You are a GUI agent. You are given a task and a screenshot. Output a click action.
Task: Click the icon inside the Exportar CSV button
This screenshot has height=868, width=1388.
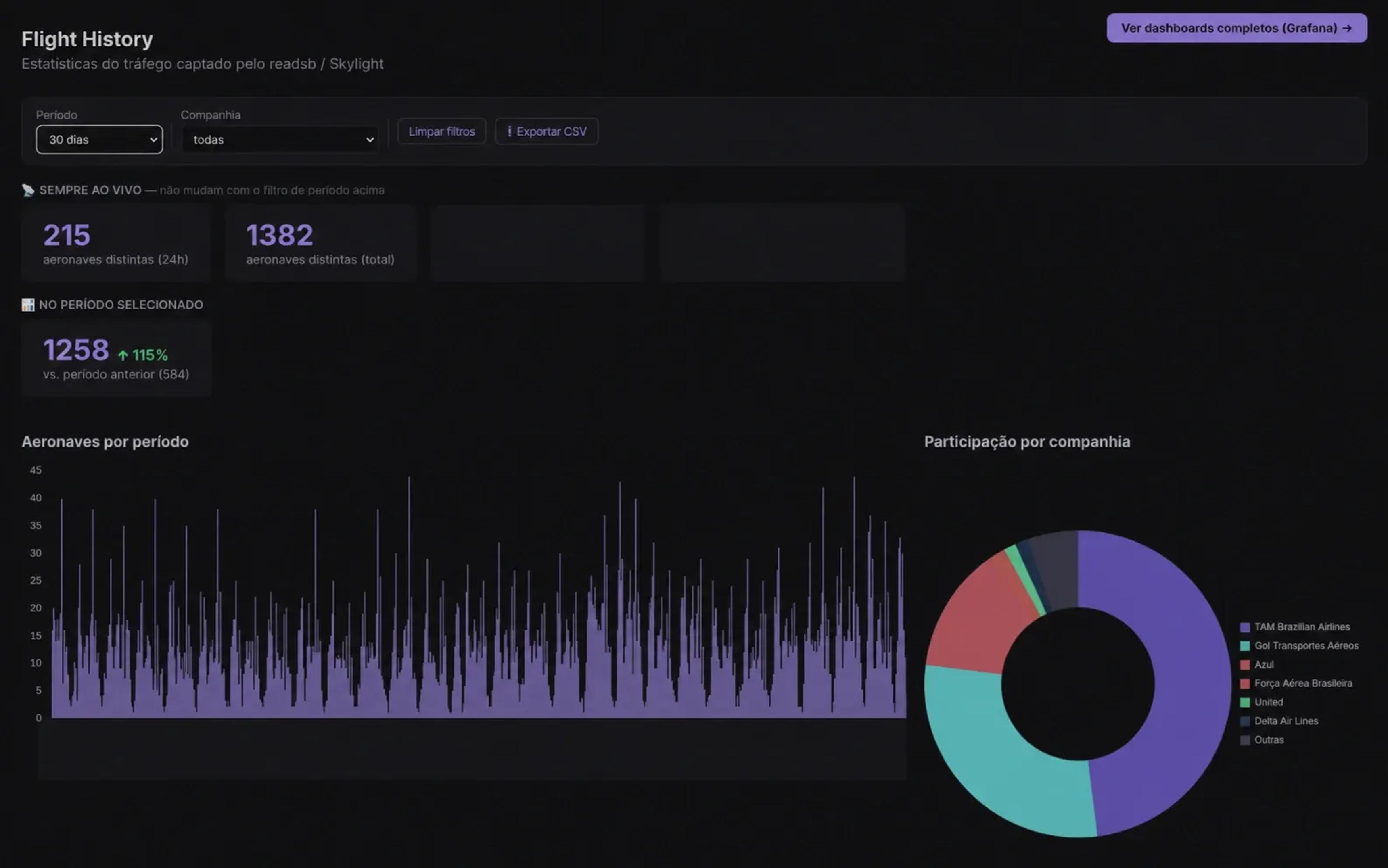click(x=509, y=131)
